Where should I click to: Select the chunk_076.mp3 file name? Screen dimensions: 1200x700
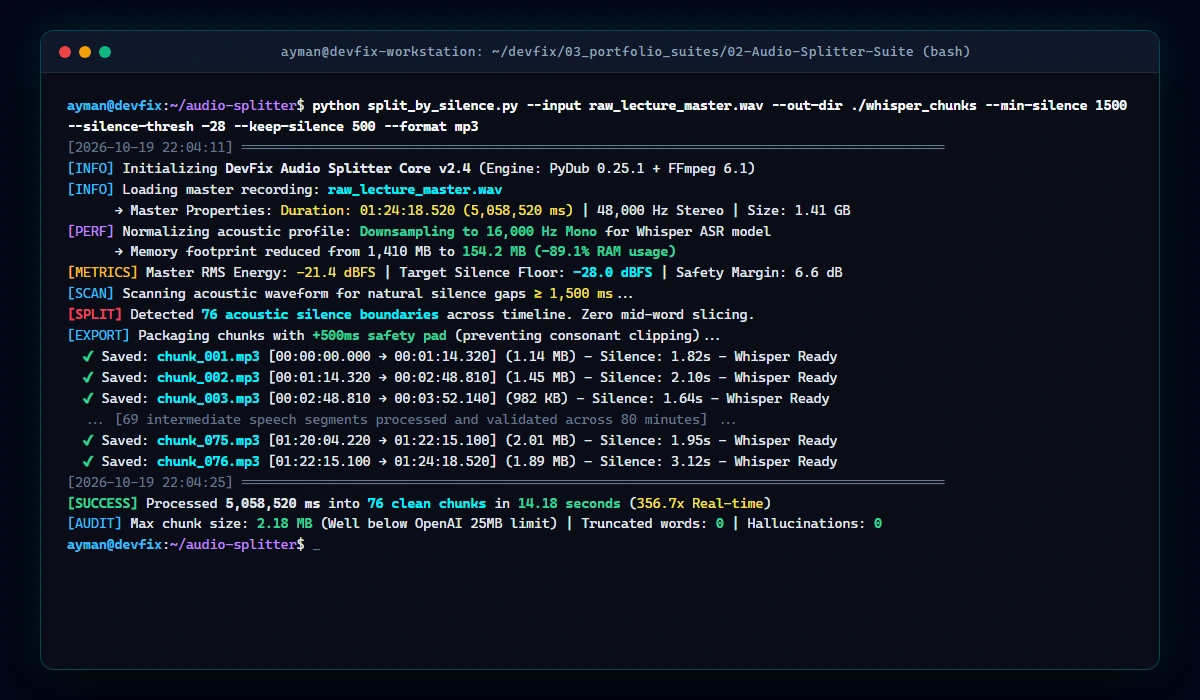(208, 462)
